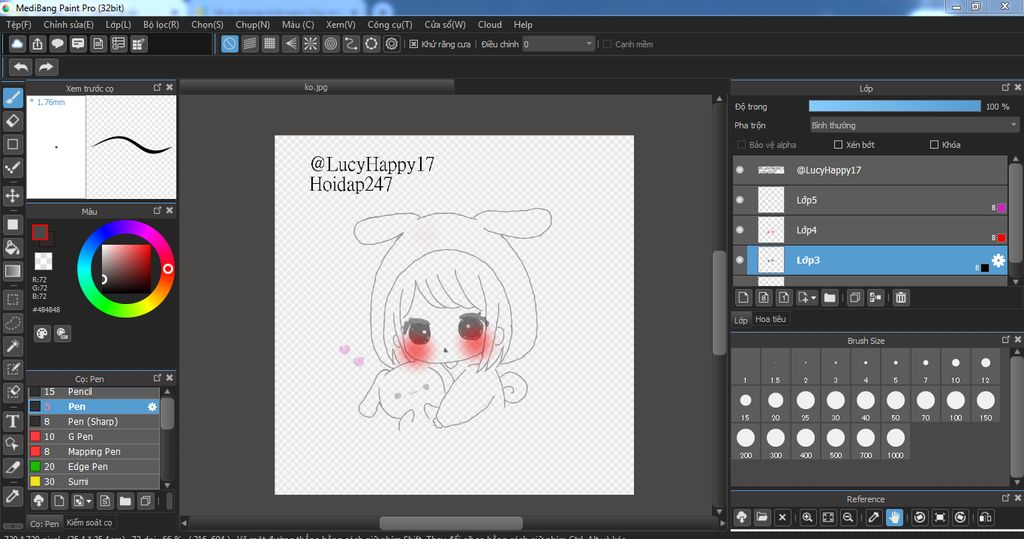Switch to the Họa tiết tab
Image resolution: width=1024 pixels, height=539 pixels.
pos(771,319)
